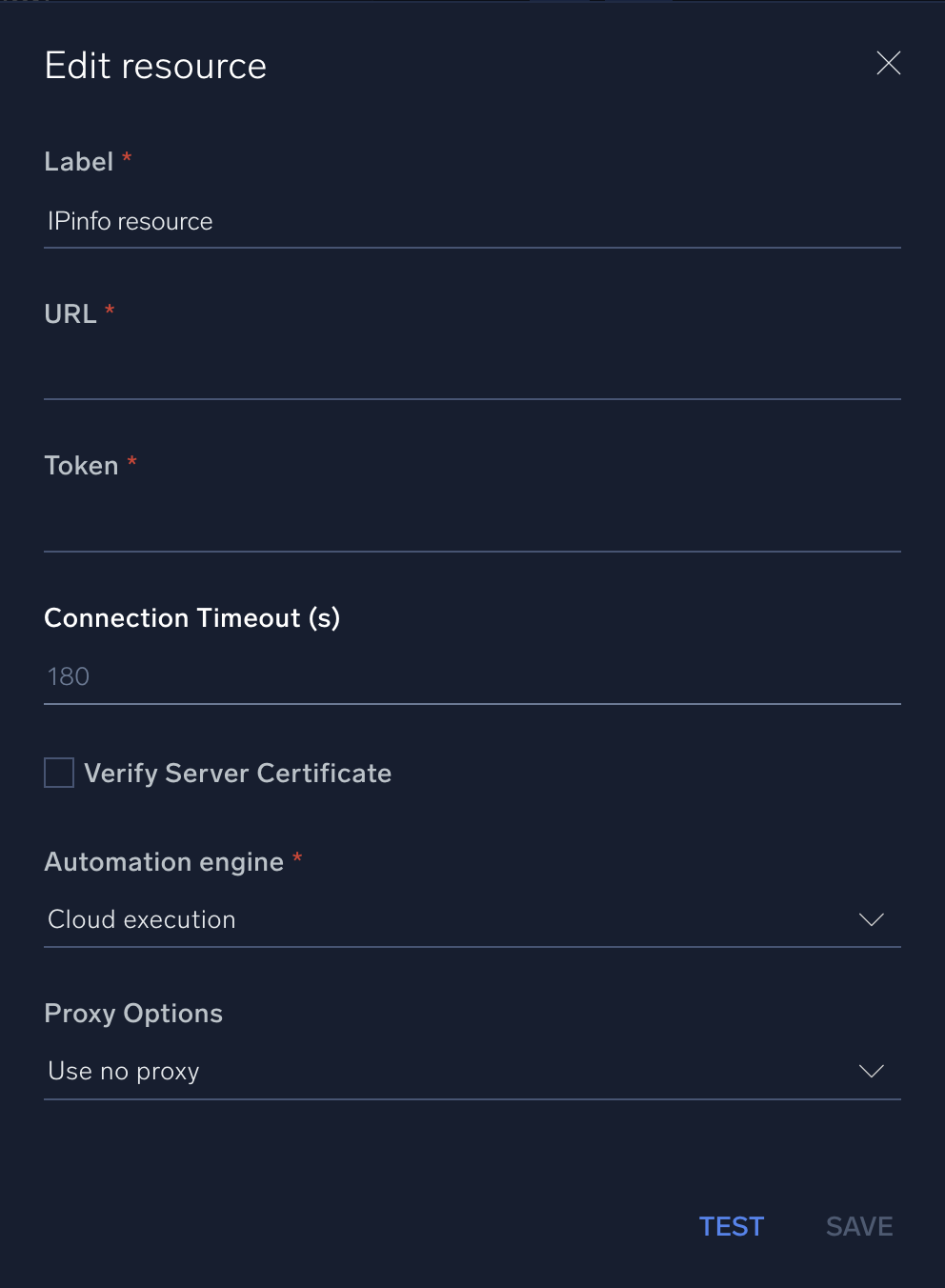The width and height of the screenshot is (945, 1288).
Task: Close the Edit resource dialog
Action: (x=888, y=64)
